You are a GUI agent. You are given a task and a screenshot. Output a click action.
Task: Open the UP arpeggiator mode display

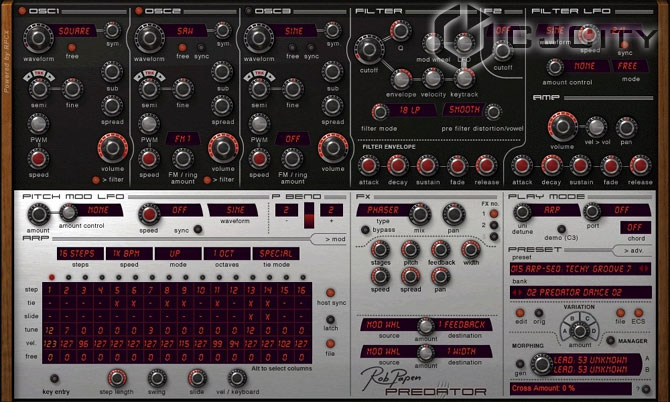pyautogui.click(x=178, y=253)
